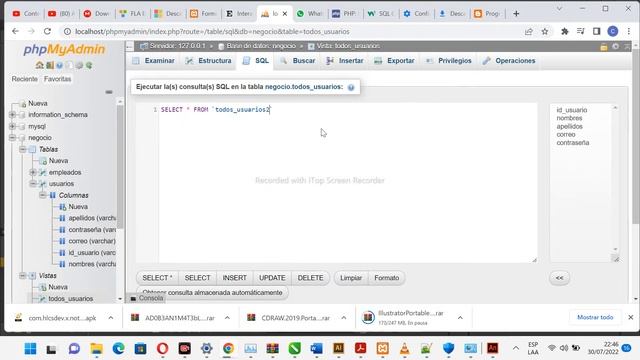The width and height of the screenshot is (640, 360).
Task: Select id_usuario in column list
Action: (x=572, y=110)
